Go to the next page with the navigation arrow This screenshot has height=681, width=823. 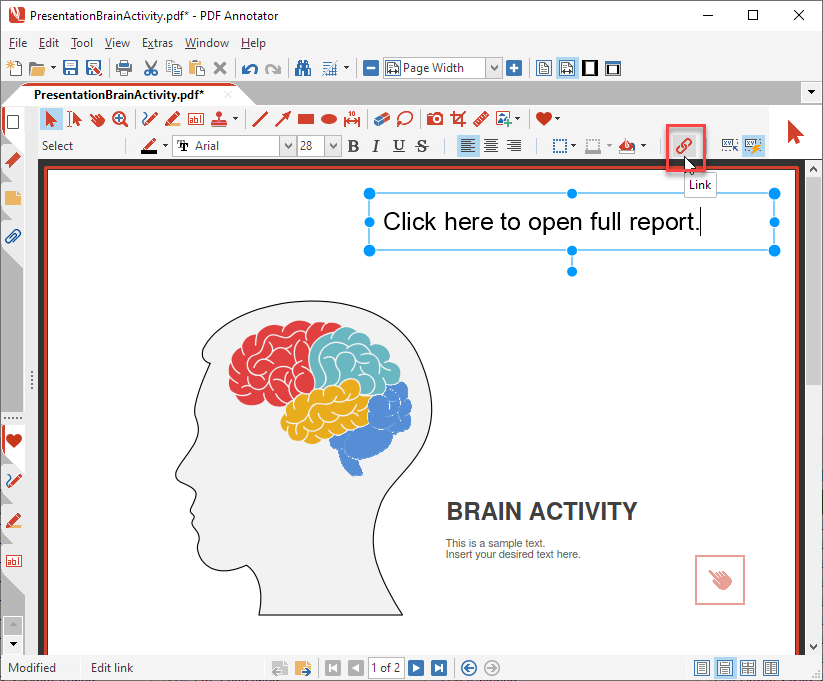click(417, 668)
